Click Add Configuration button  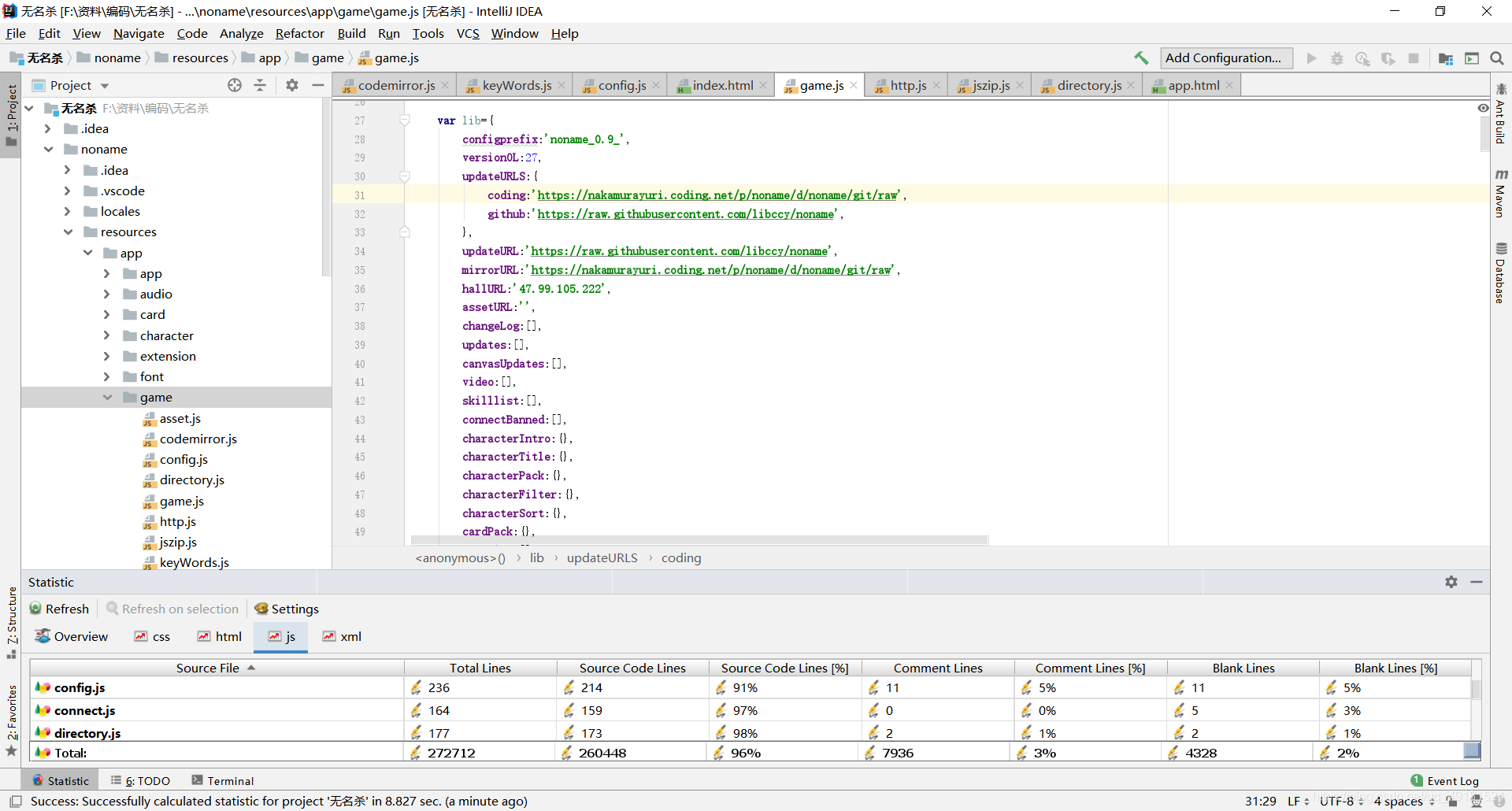tap(1226, 58)
